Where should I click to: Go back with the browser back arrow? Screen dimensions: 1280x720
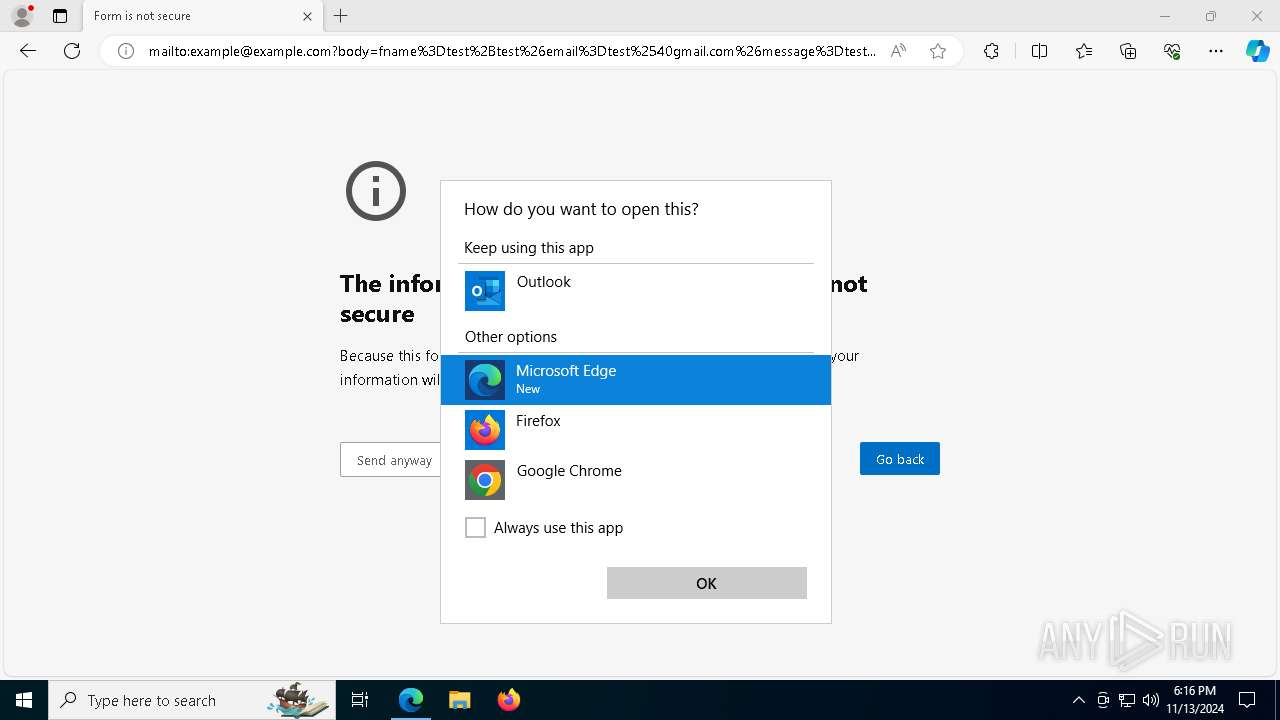point(28,51)
